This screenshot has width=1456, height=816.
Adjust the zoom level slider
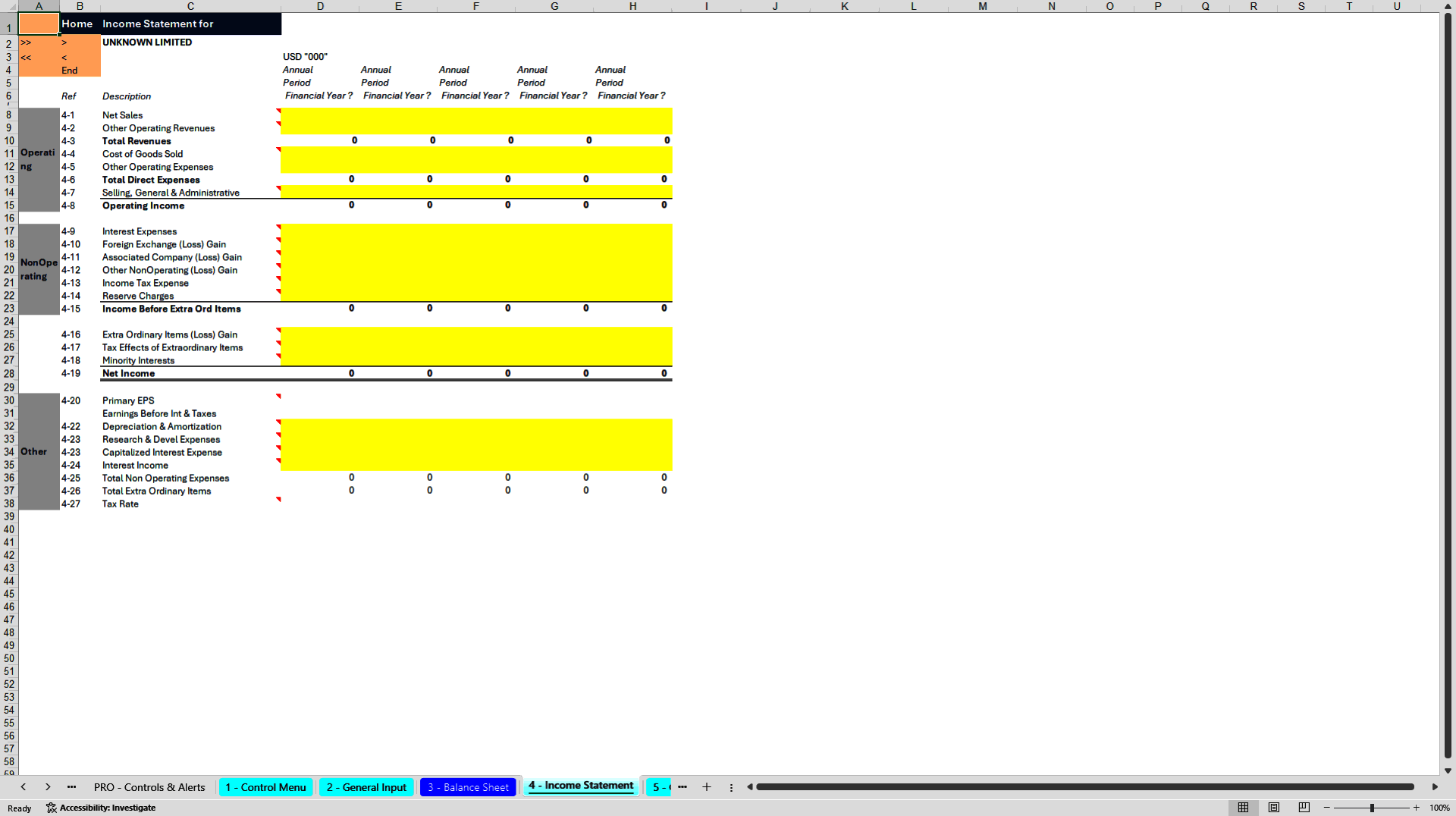click(1372, 808)
